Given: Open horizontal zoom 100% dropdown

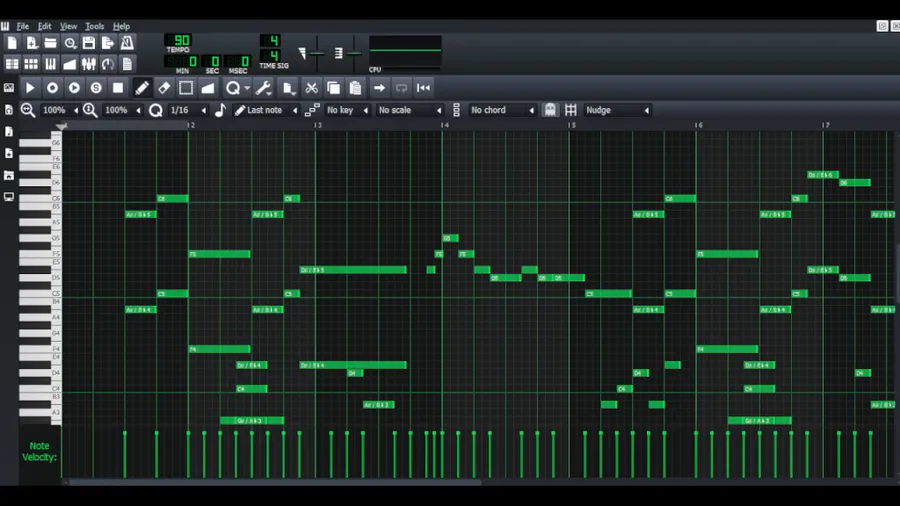Looking at the screenshot, I should (60, 110).
